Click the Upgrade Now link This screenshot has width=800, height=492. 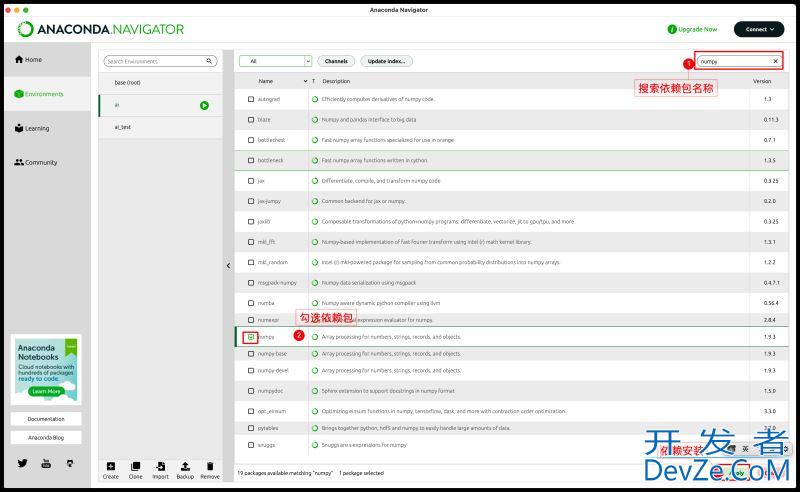click(x=692, y=29)
